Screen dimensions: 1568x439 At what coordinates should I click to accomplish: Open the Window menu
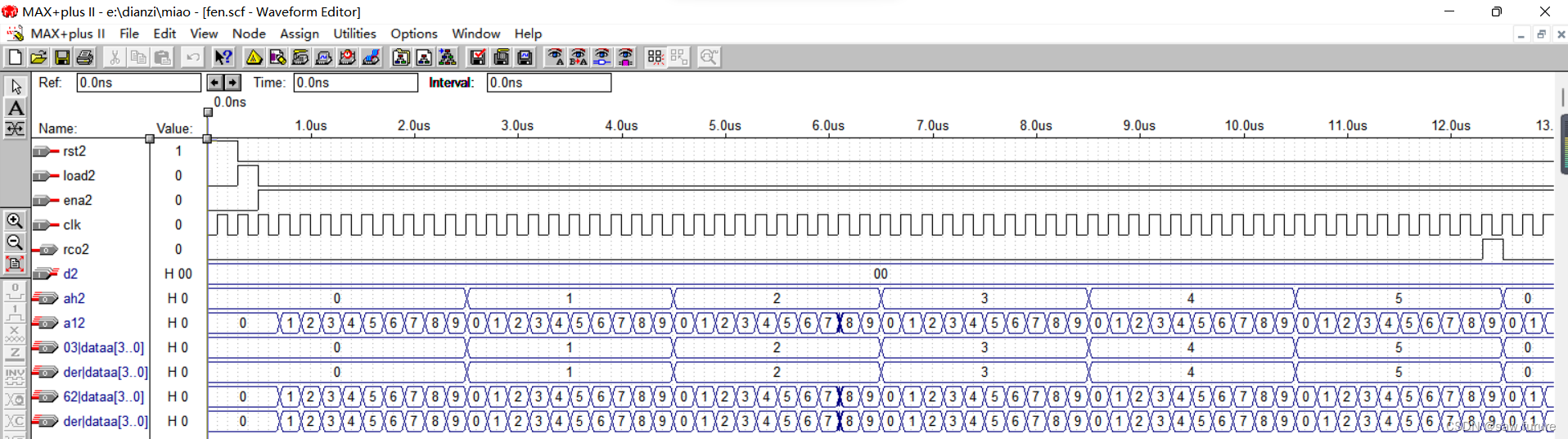(475, 34)
